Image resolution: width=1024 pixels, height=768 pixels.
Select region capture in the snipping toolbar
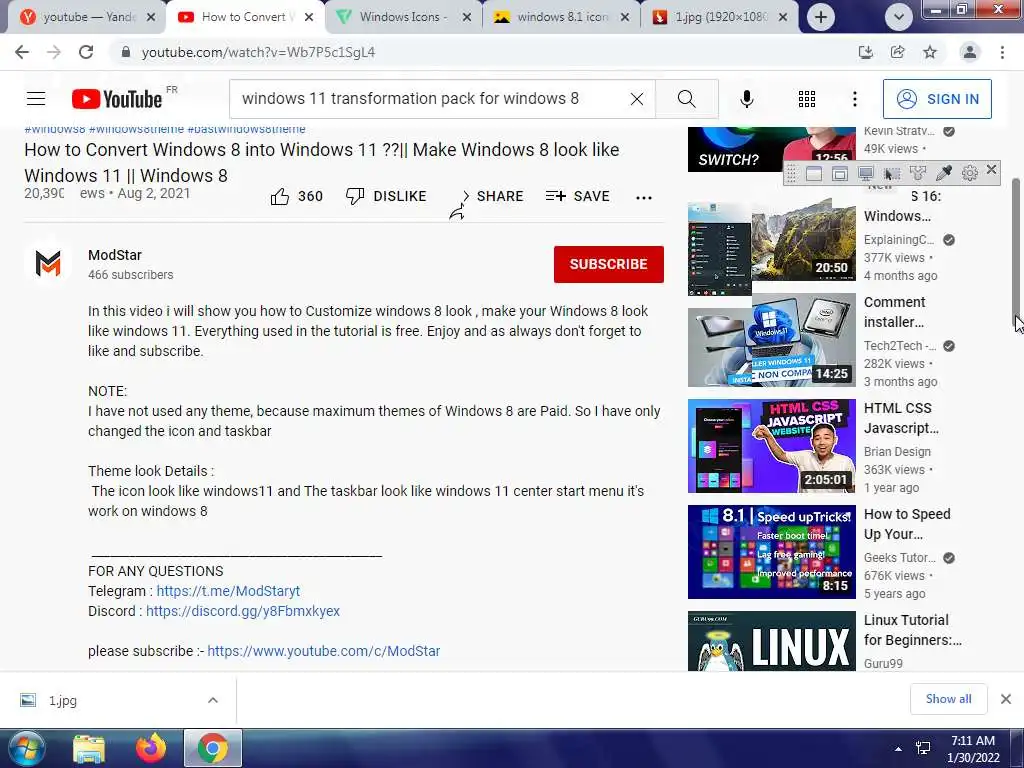tap(891, 173)
